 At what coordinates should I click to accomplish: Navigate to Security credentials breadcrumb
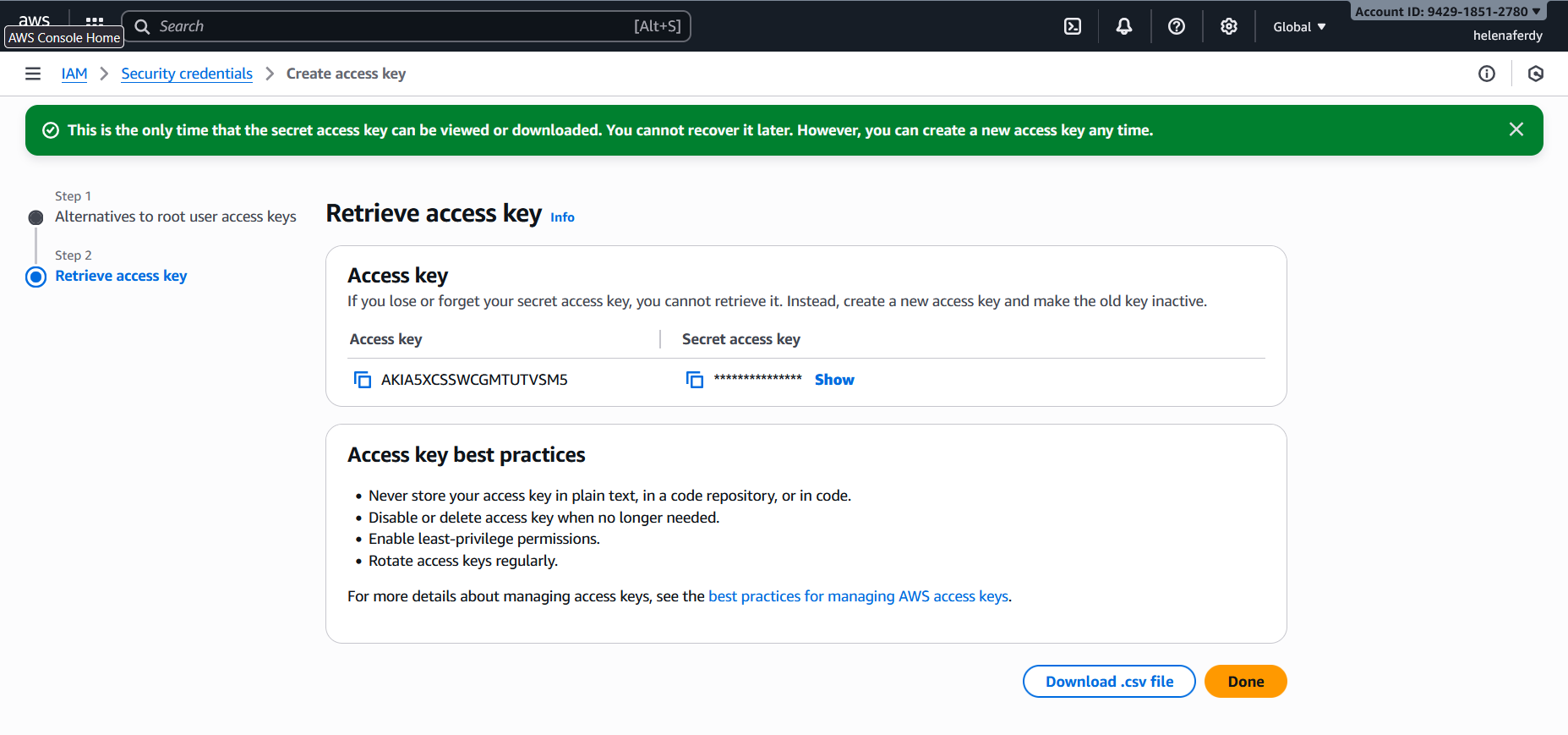187,74
